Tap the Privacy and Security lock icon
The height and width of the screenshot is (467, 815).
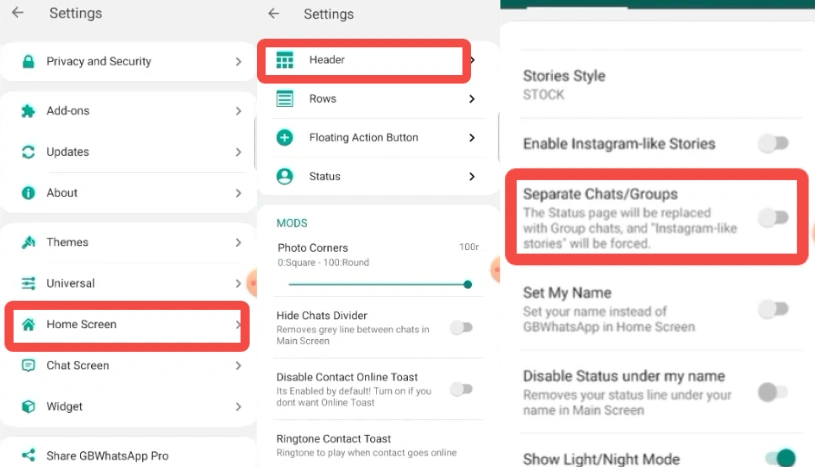(x=28, y=62)
